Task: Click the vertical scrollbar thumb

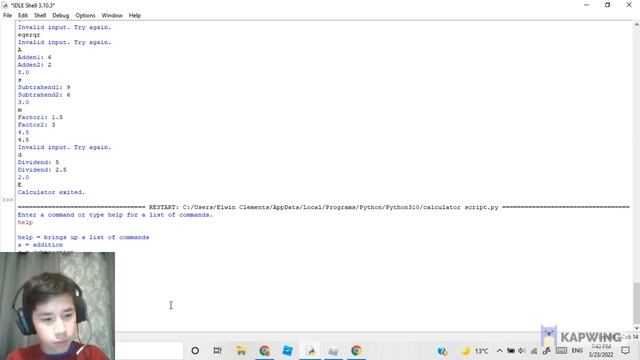Action: (636, 302)
